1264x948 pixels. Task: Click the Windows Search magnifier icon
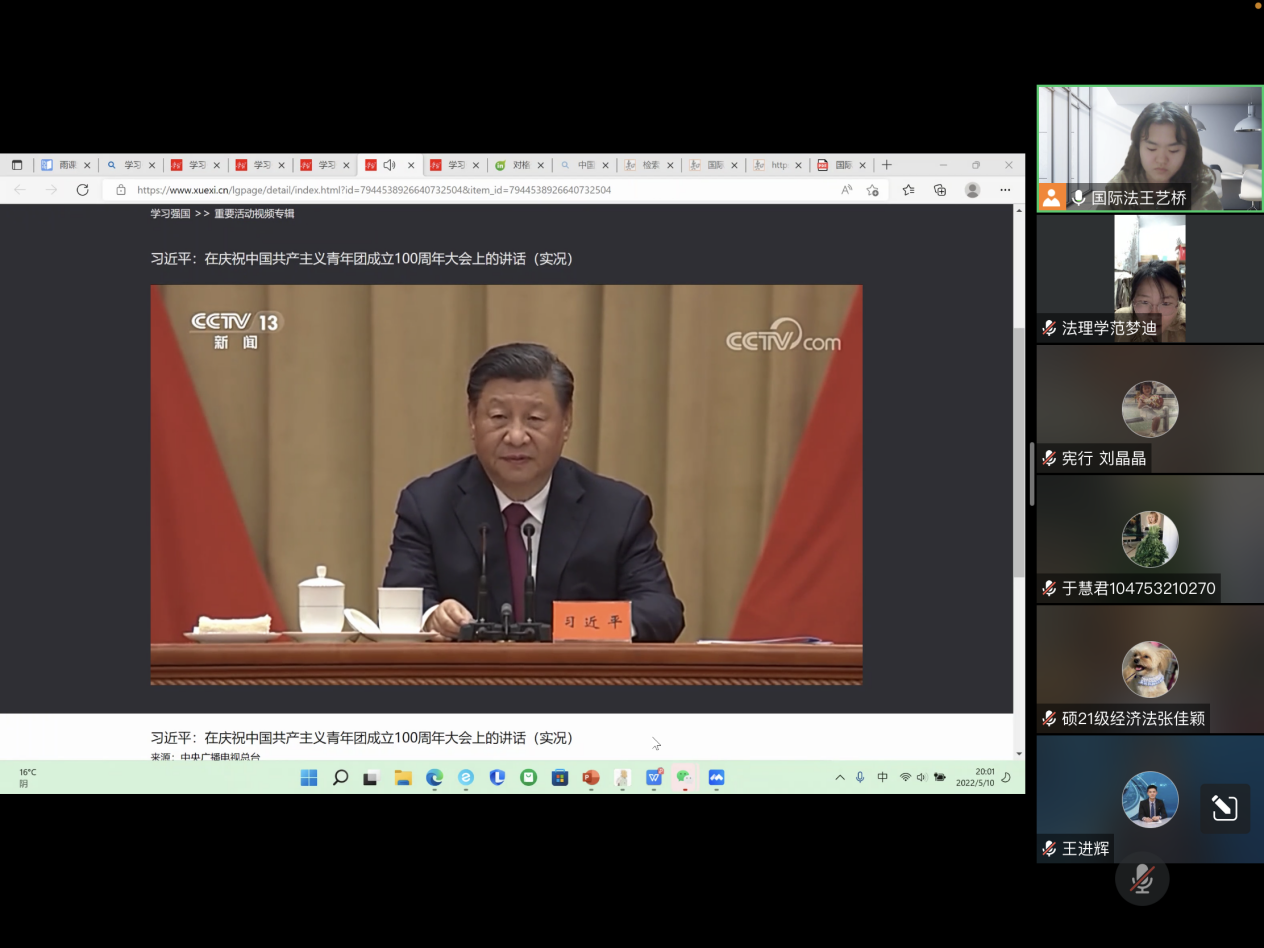tap(340, 777)
